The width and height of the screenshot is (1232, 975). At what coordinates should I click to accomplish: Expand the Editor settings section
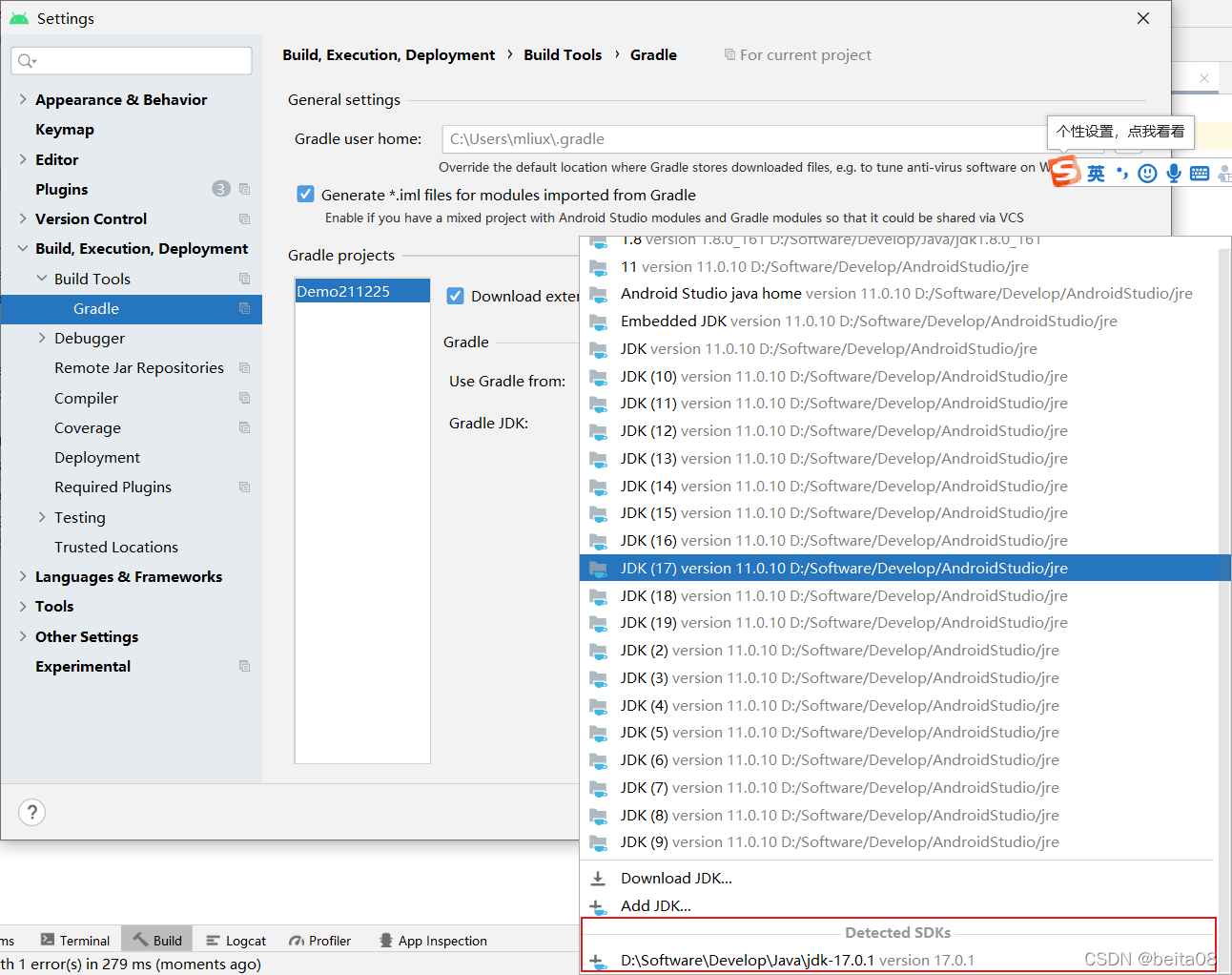pos(23,159)
